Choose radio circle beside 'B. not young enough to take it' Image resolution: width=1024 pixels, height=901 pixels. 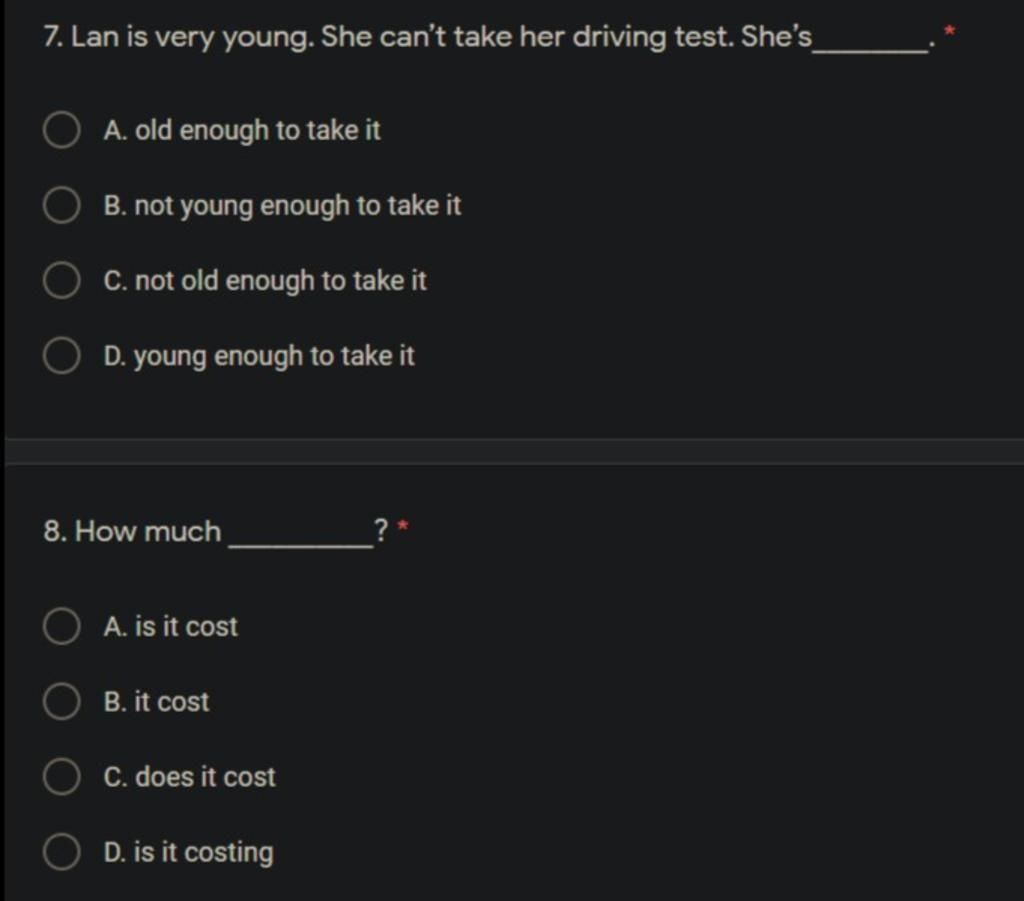(x=61, y=205)
